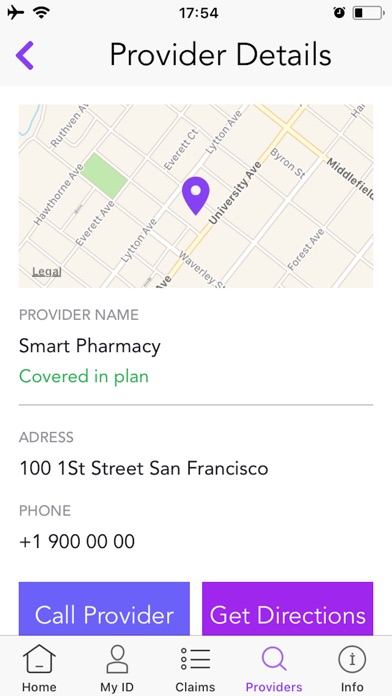The height and width of the screenshot is (696, 392).
Task: Open the Claims list icon
Action: [195, 659]
